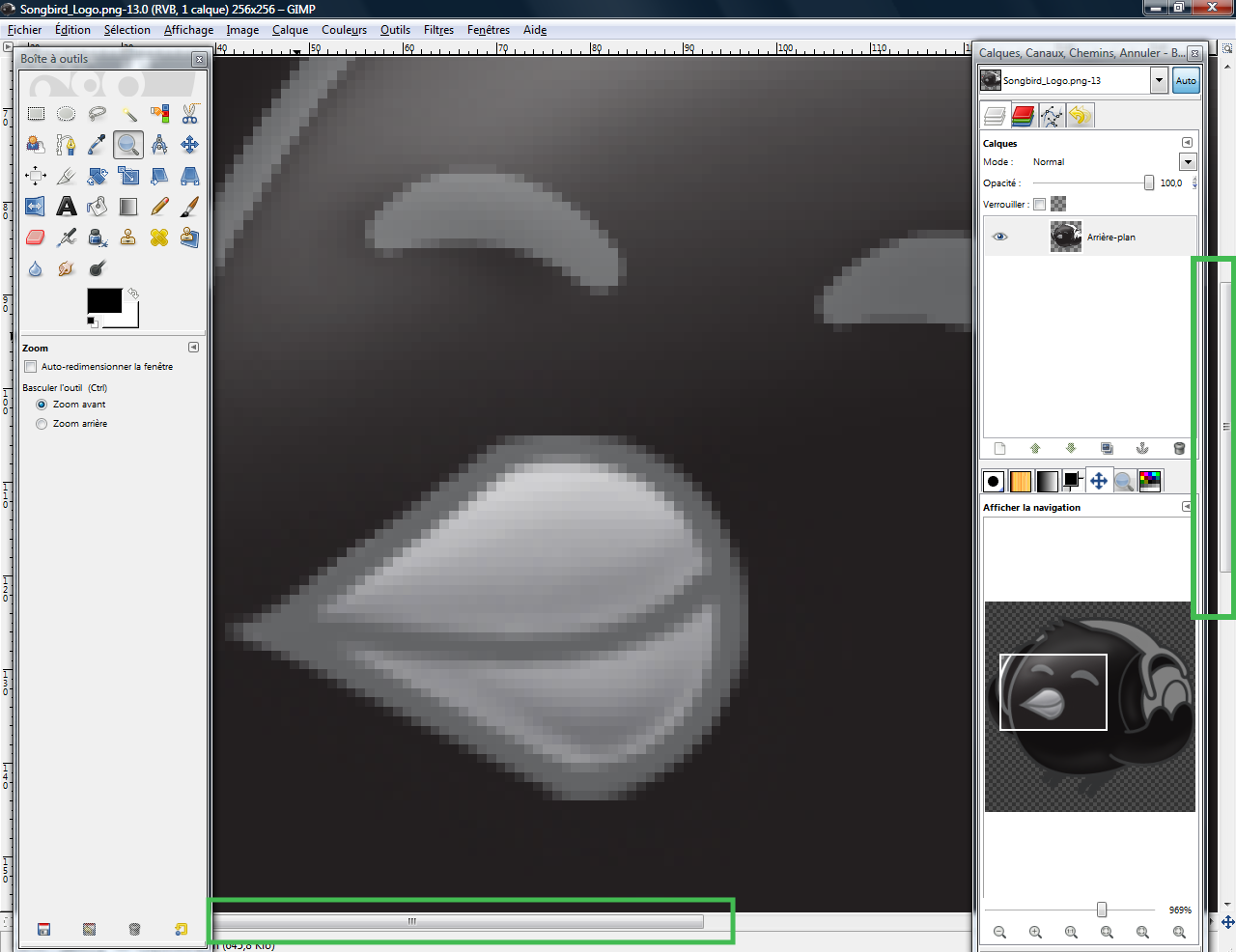
Task: Pick the Color Picker eyedropper tool
Action: (x=97, y=145)
